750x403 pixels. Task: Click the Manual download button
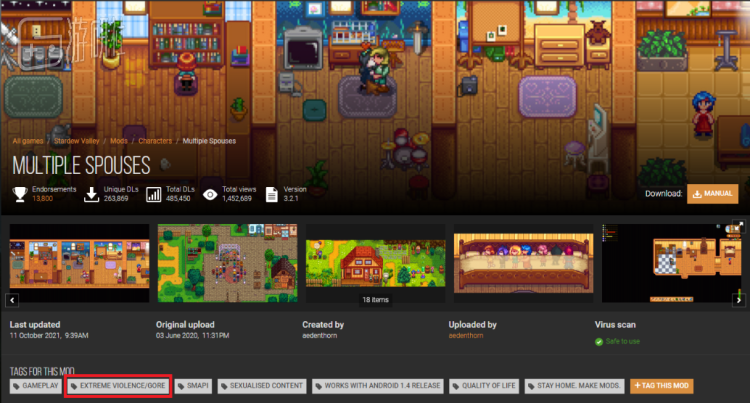coord(712,194)
